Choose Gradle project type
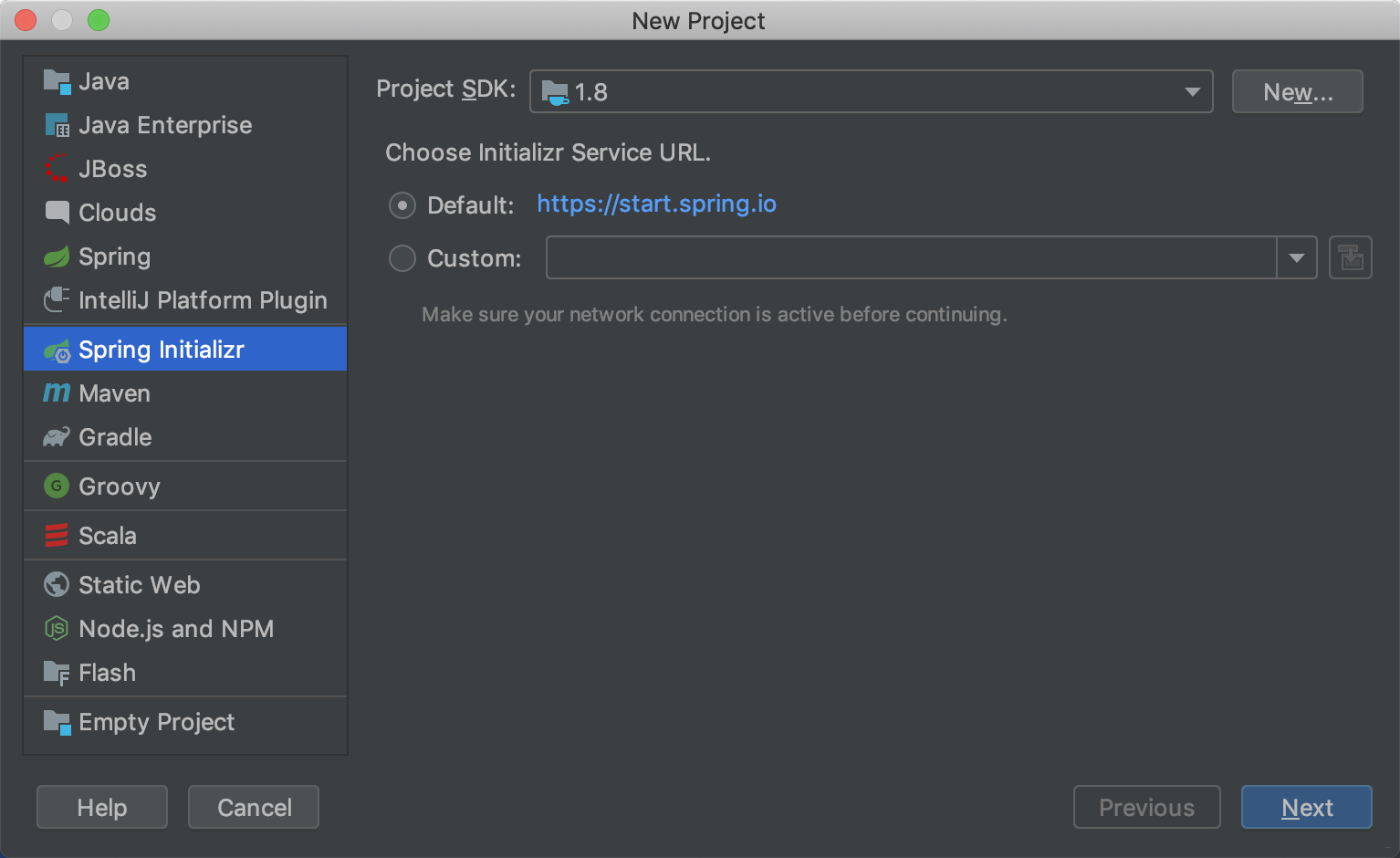Image resolution: width=1400 pixels, height=858 pixels. coord(185,437)
